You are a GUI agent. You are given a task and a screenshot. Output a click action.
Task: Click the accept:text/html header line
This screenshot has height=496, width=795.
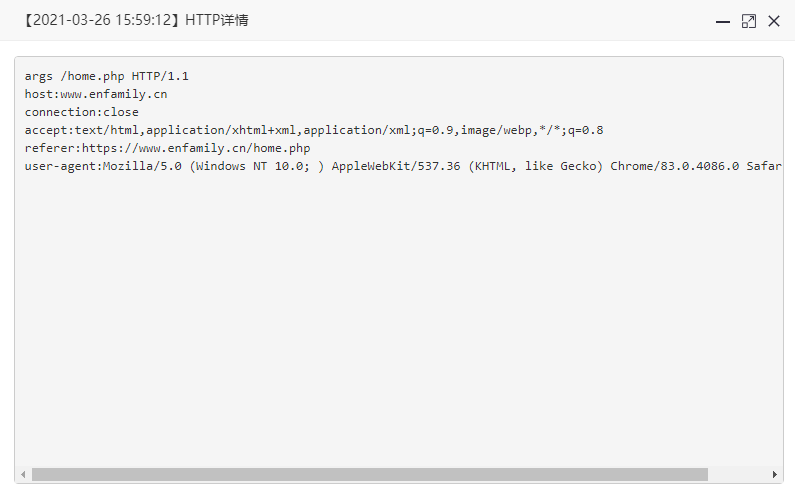point(314,130)
